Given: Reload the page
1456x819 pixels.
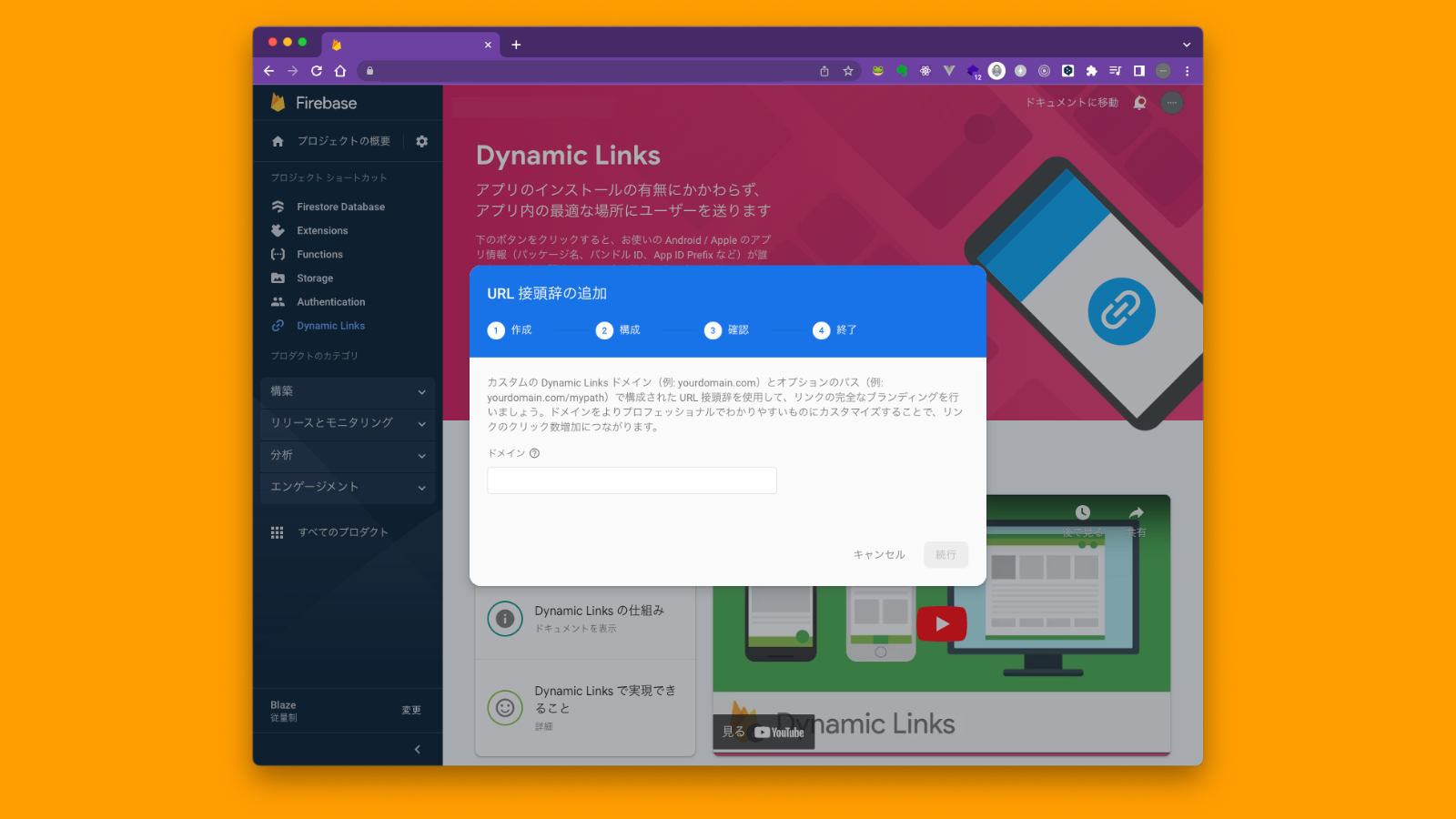Looking at the screenshot, I should click(316, 71).
